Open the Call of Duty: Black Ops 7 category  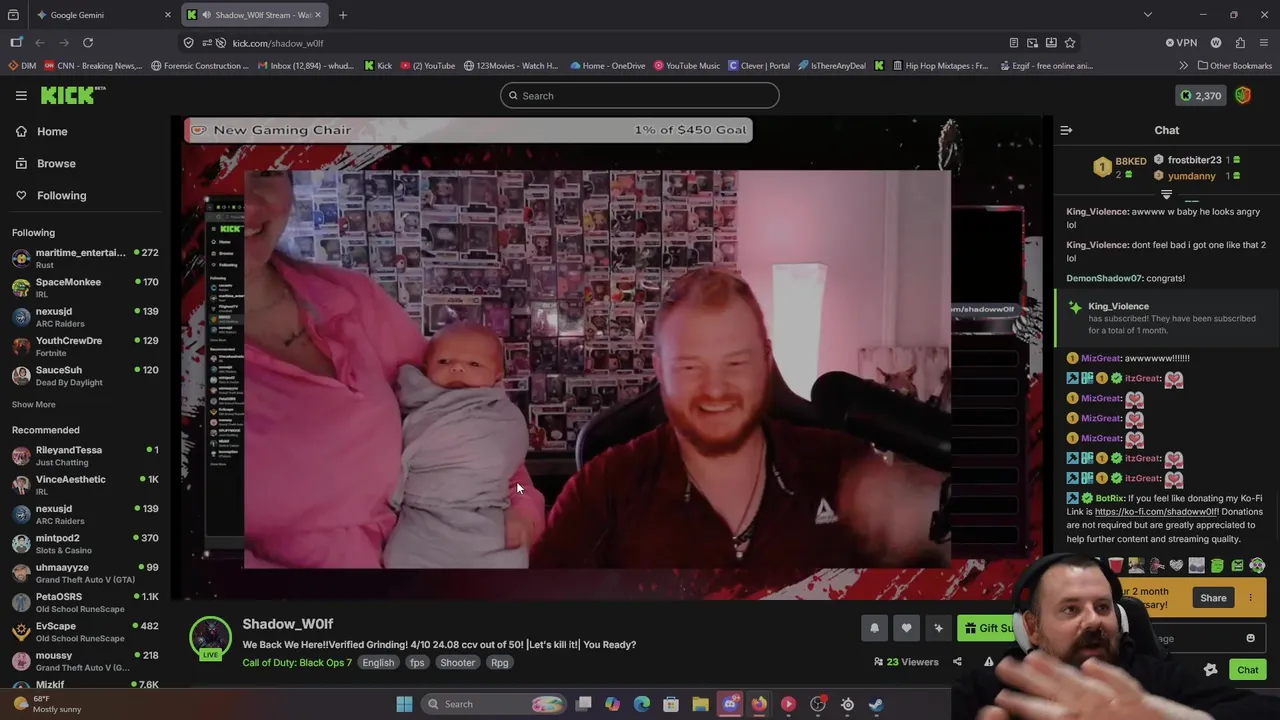(x=297, y=662)
